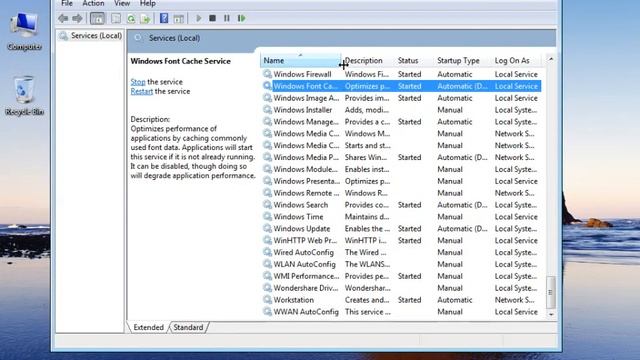Image resolution: width=640 pixels, height=360 pixels.
Task: Select the WMI Performance... service row
Action: coord(401,276)
